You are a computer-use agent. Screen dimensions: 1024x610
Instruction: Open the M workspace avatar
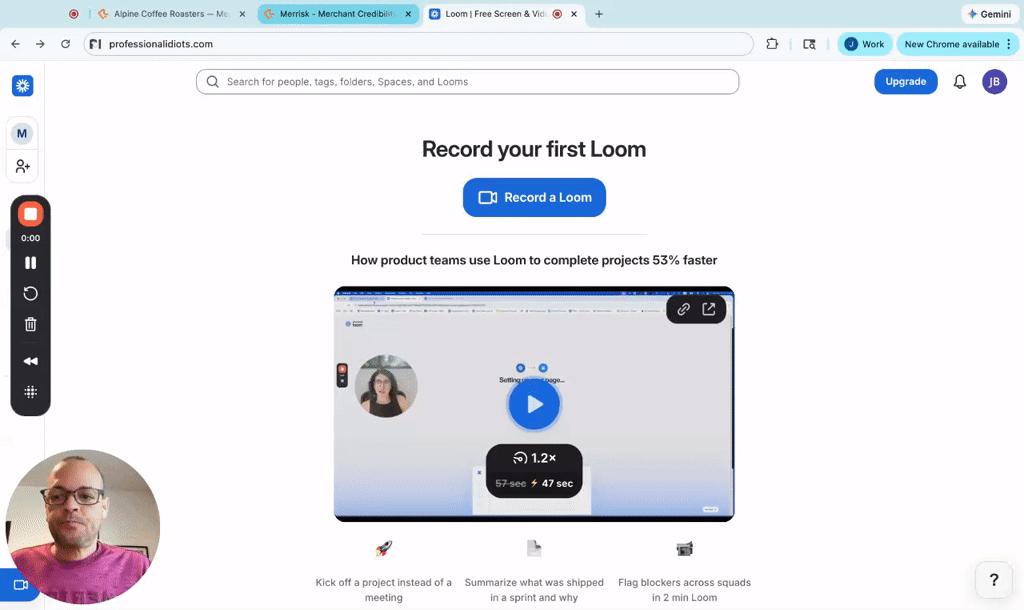pyautogui.click(x=22, y=133)
